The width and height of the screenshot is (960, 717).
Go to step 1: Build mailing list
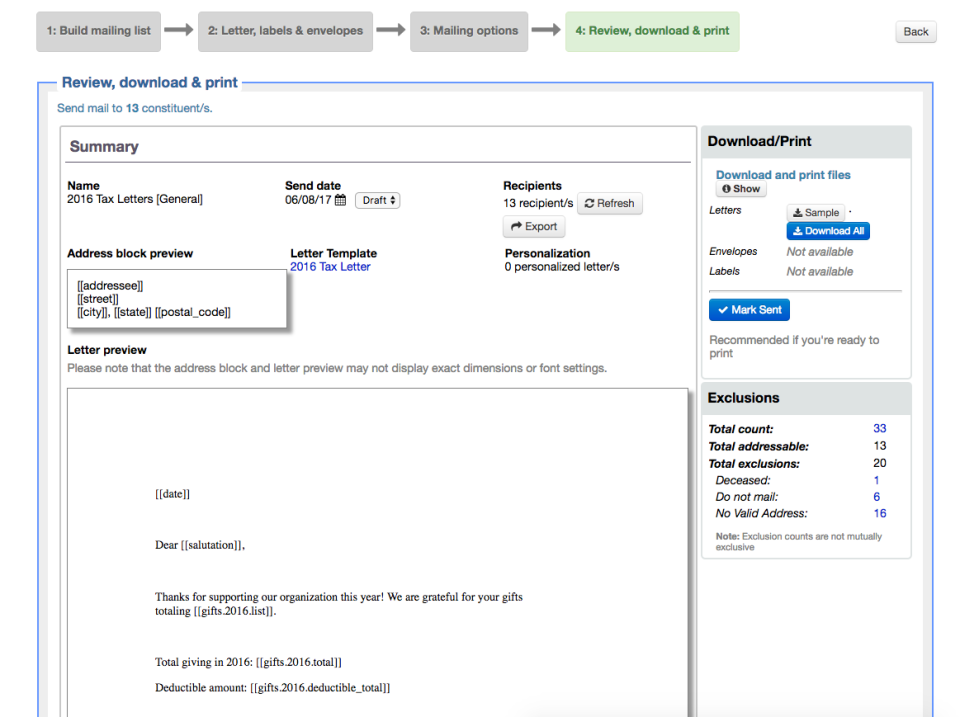point(98,31)
